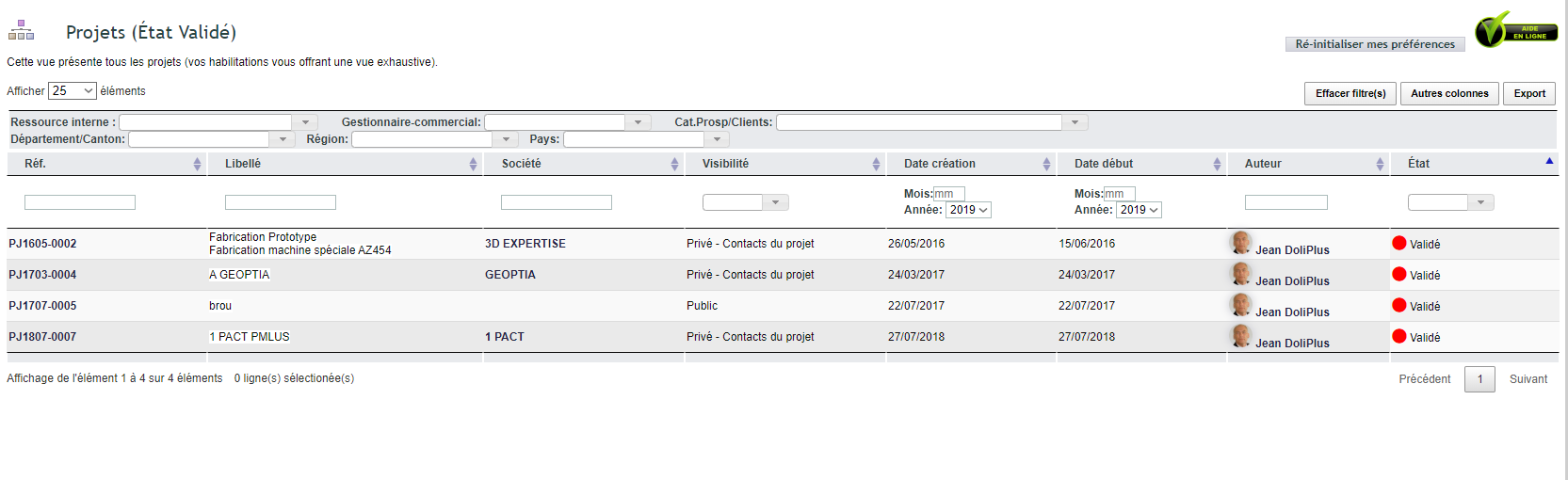Screen dimensions: 1568x480
Task: Click État column ascending sort arrow
Action: [1549, 162]
